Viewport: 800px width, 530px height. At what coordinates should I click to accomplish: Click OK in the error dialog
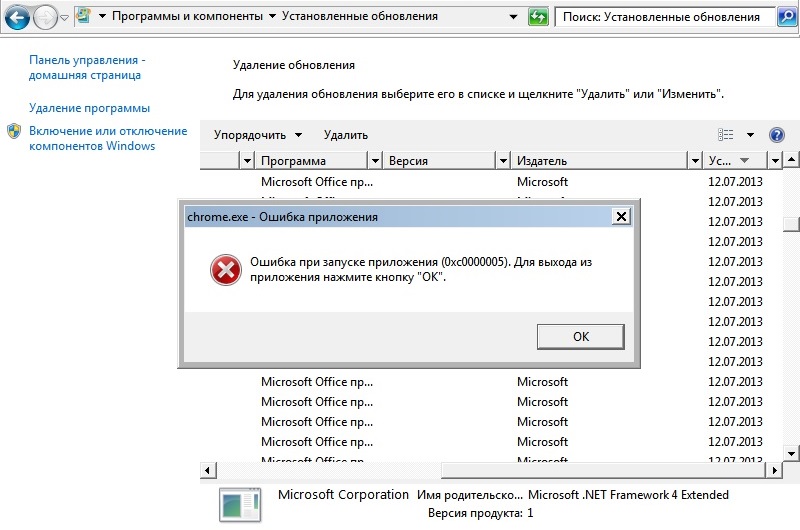[x=581, y=337]
